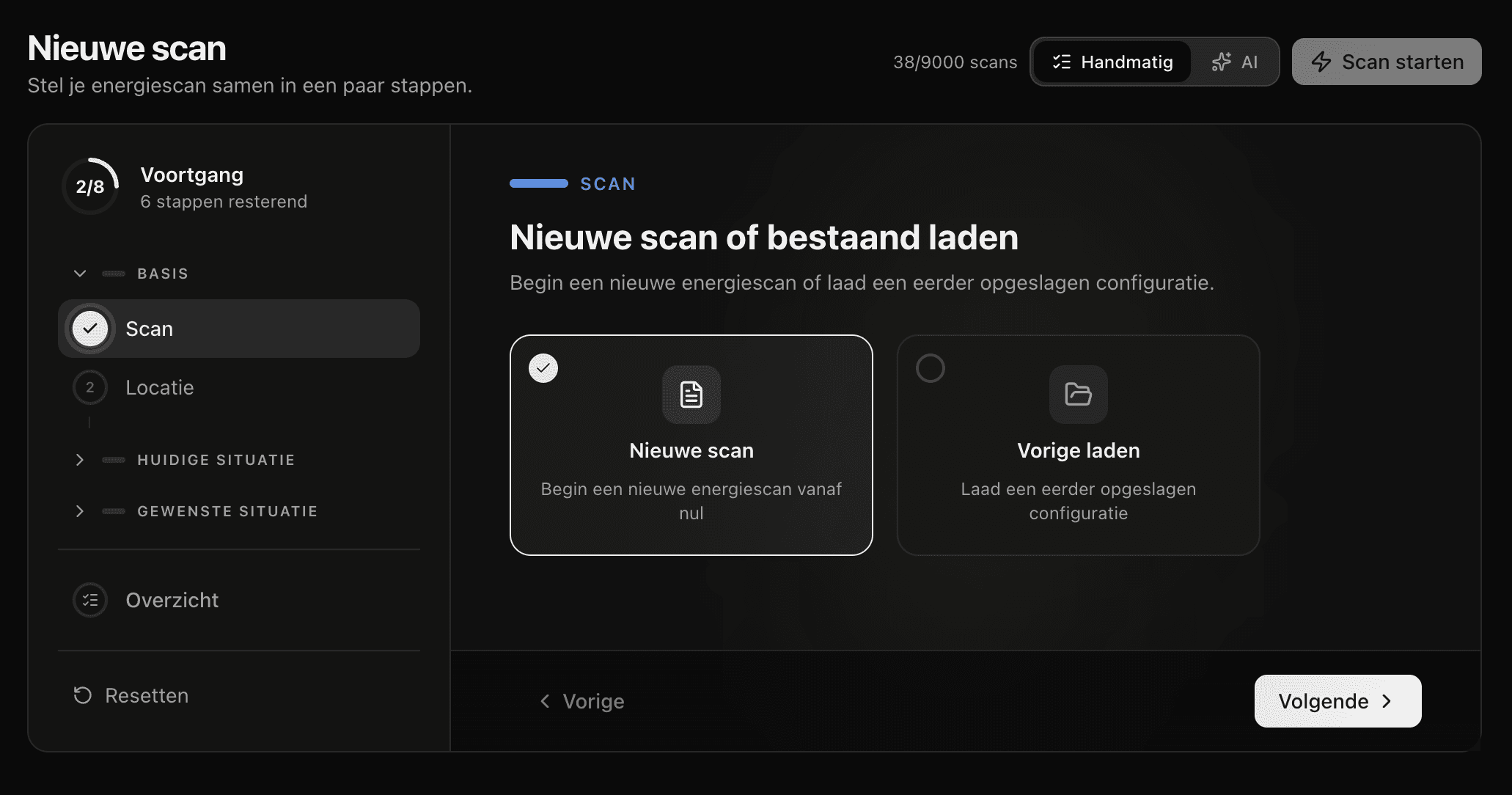
Task: Enable the checked circle on Nieuwe scan card
Action: pyautogui.click(x=543, y=368)
